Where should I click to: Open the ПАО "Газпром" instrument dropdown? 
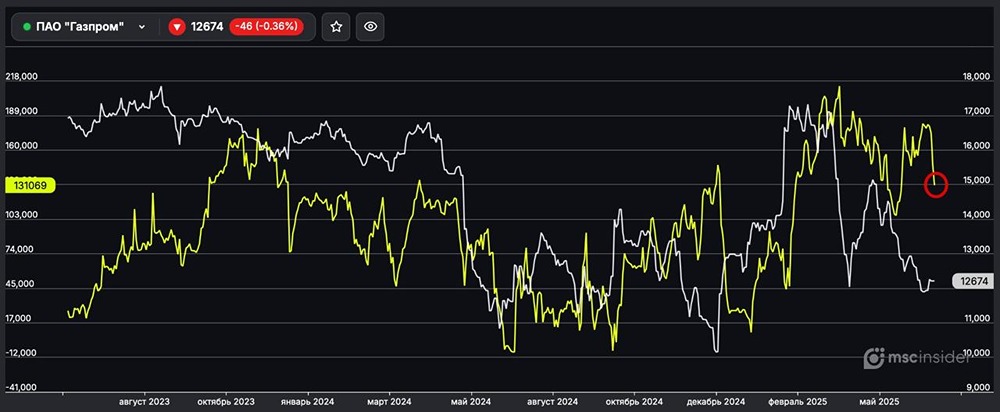coord(85,27)
